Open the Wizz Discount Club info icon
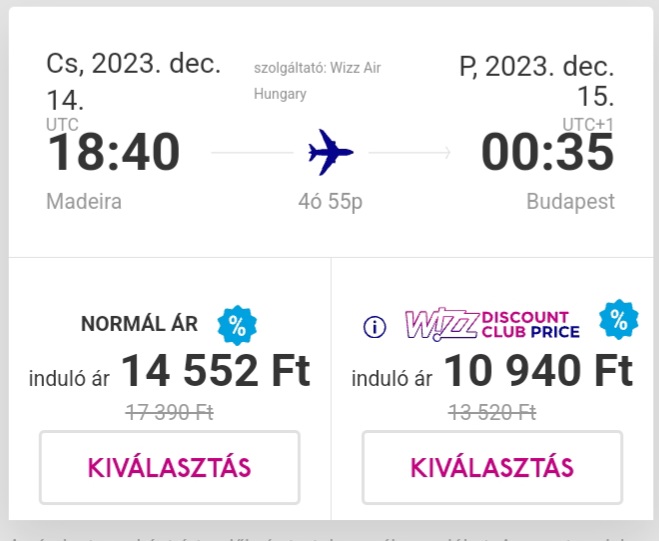This screenshot has height=541, width=659. pos(374,327)
